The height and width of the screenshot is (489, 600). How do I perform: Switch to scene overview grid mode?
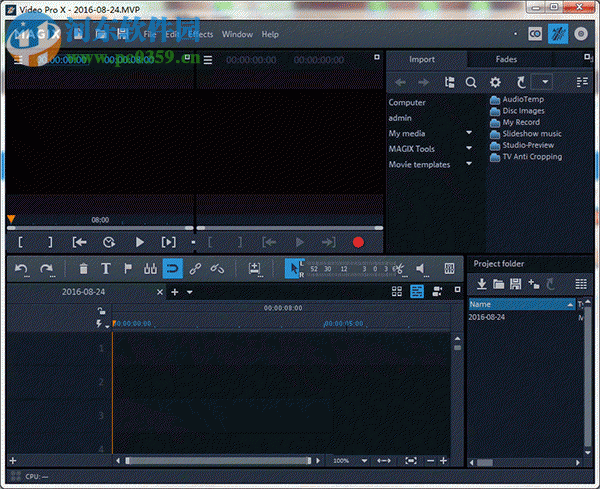(x=397, y=292)
